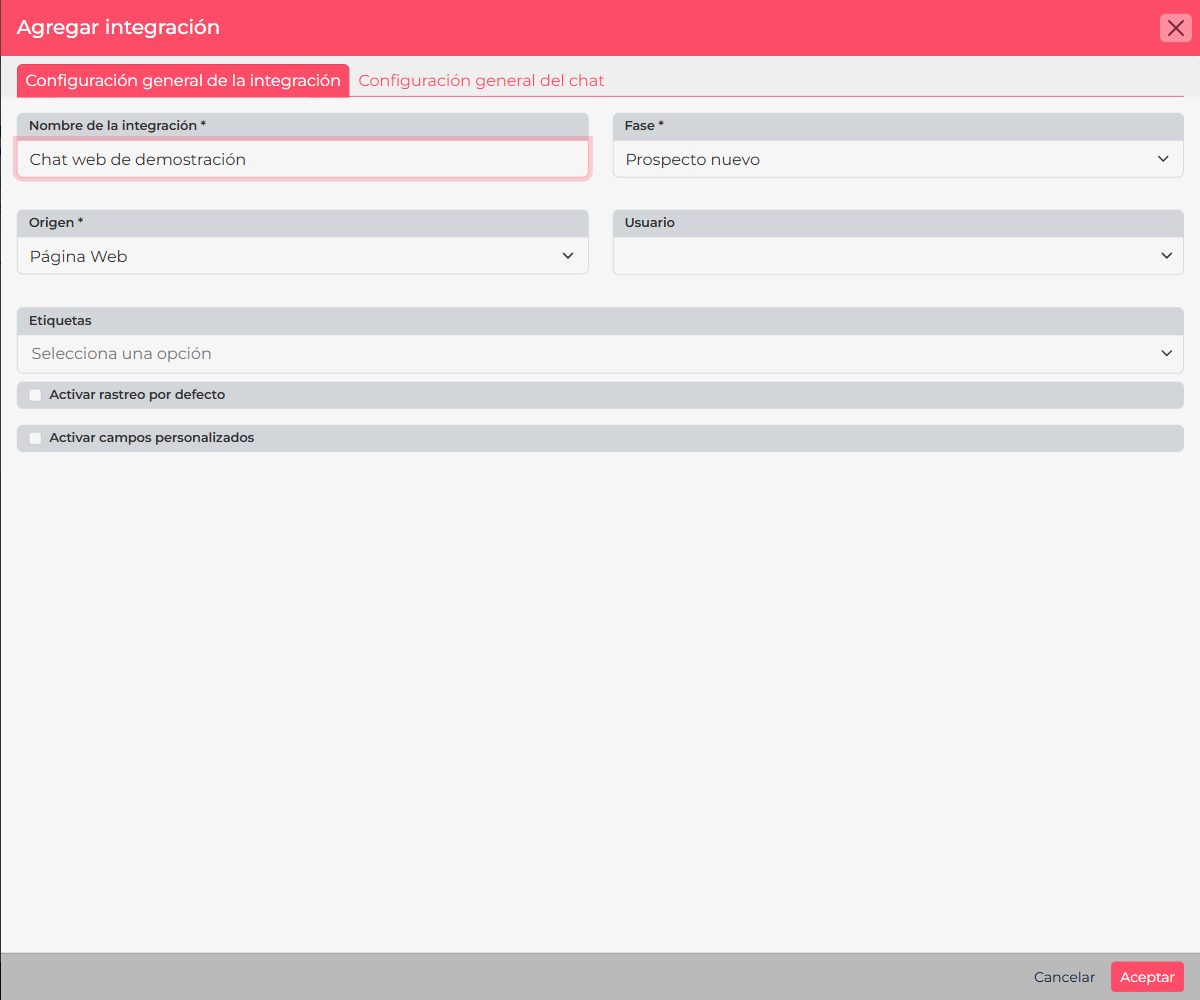Click the Nombre de la integración field
The image size is (1200, 1000).
[x=303, y=159]
